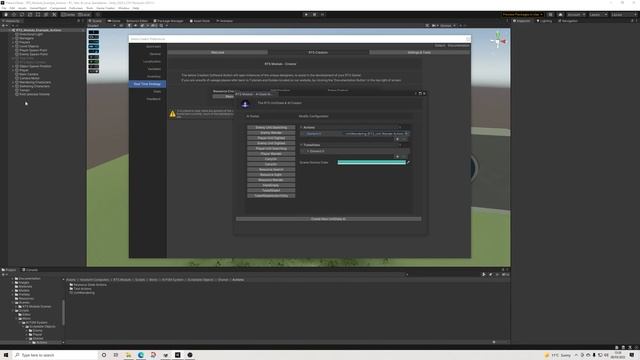Open Microsoft Edge from the taskbar

click(141, 355)
